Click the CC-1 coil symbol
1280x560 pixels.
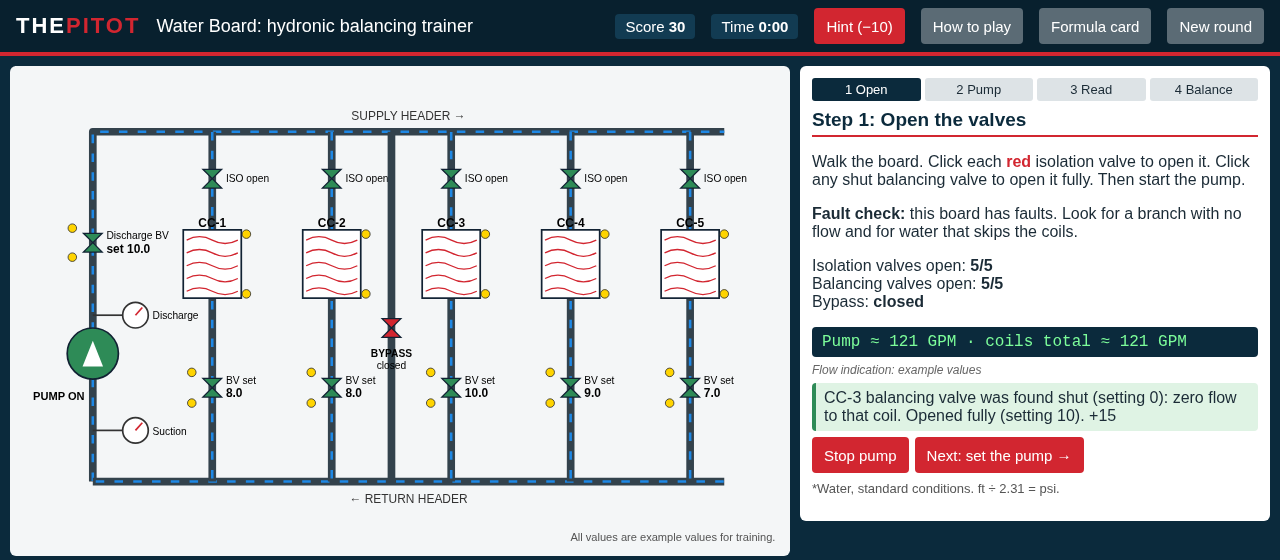click(212, 264)
